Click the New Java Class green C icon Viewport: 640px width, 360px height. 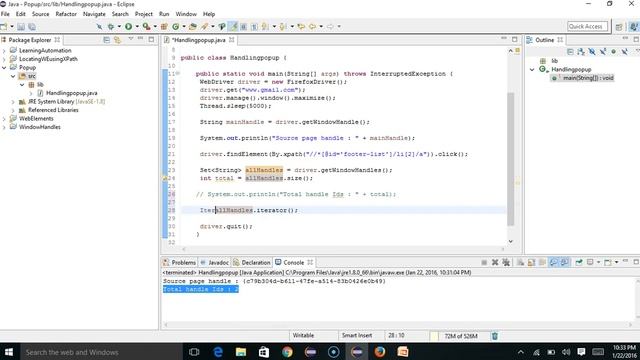point(176,27)
